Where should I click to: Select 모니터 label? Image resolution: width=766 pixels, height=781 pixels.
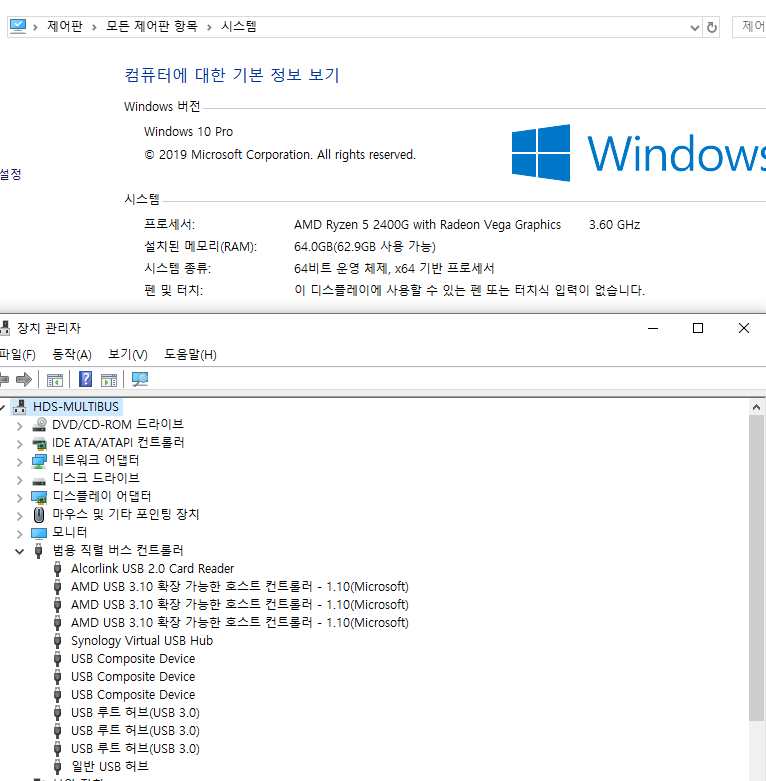click(70, 532)
